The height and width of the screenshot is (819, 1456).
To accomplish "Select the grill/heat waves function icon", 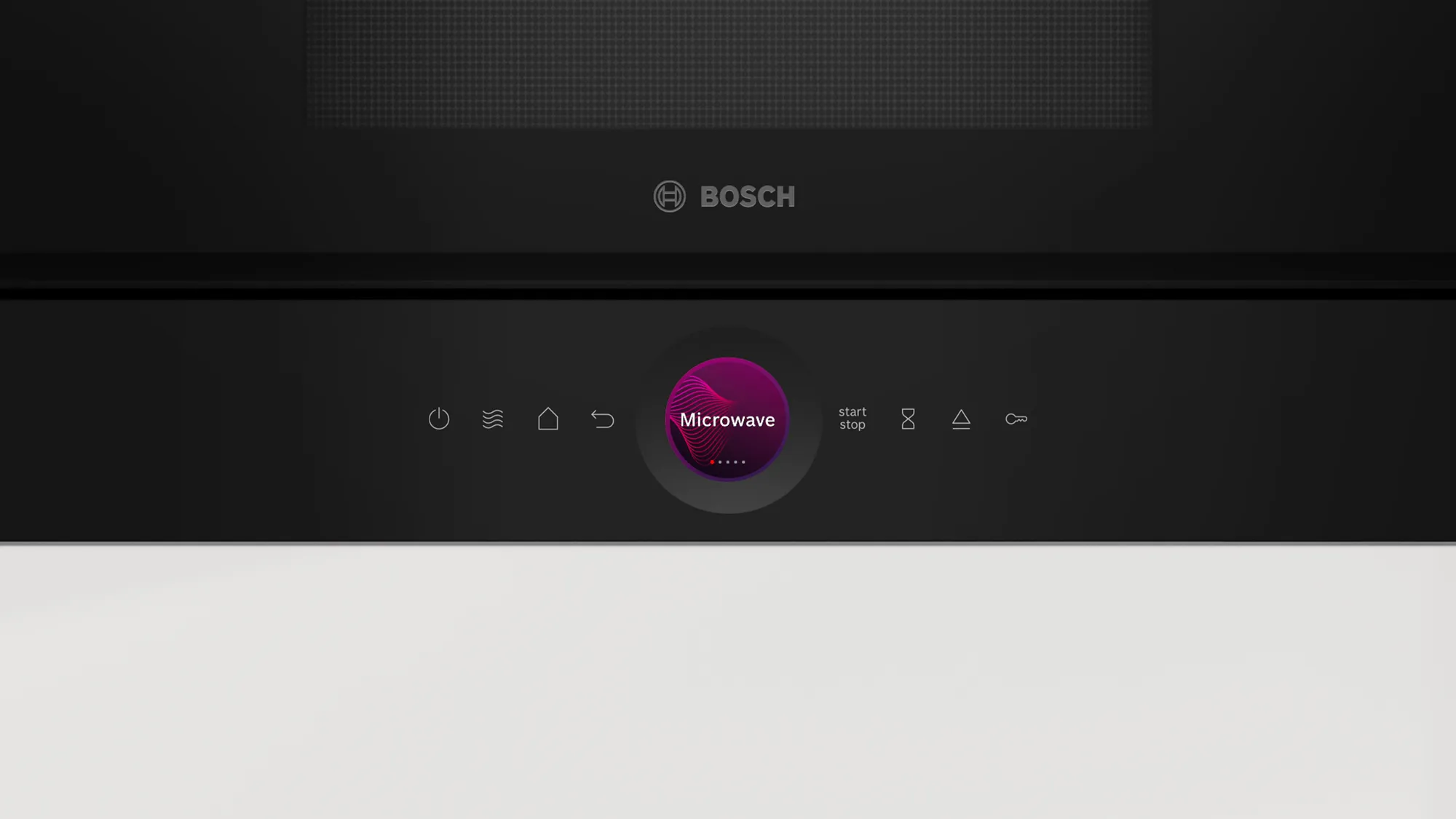I will coord(493,419).
